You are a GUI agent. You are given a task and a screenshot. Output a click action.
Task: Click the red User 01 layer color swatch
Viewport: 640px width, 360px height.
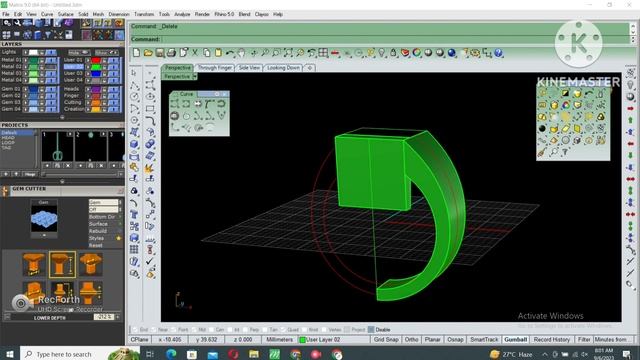pos(96,60)
